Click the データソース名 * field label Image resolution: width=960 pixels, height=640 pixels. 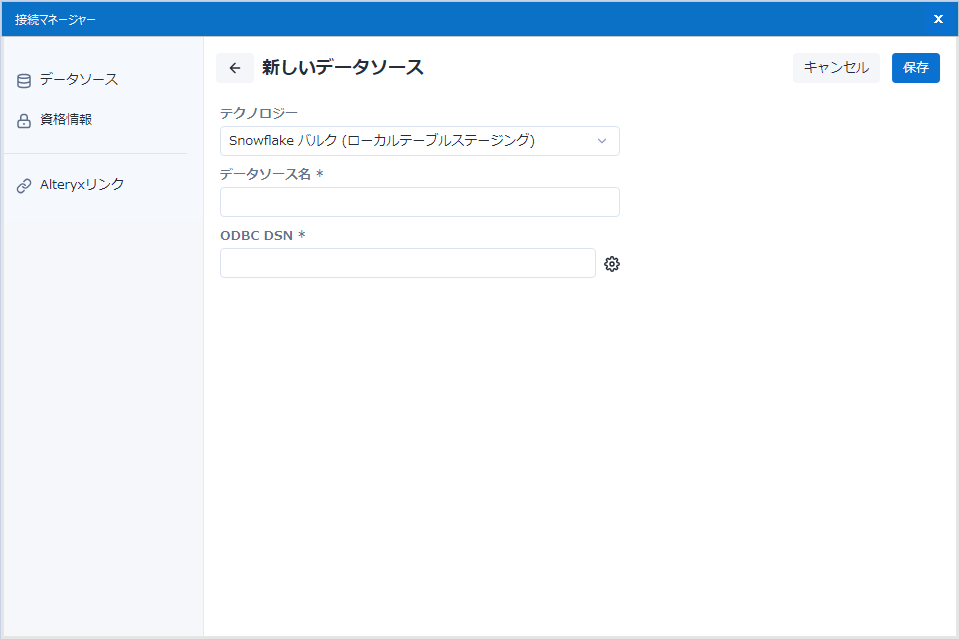pos(271,174)
